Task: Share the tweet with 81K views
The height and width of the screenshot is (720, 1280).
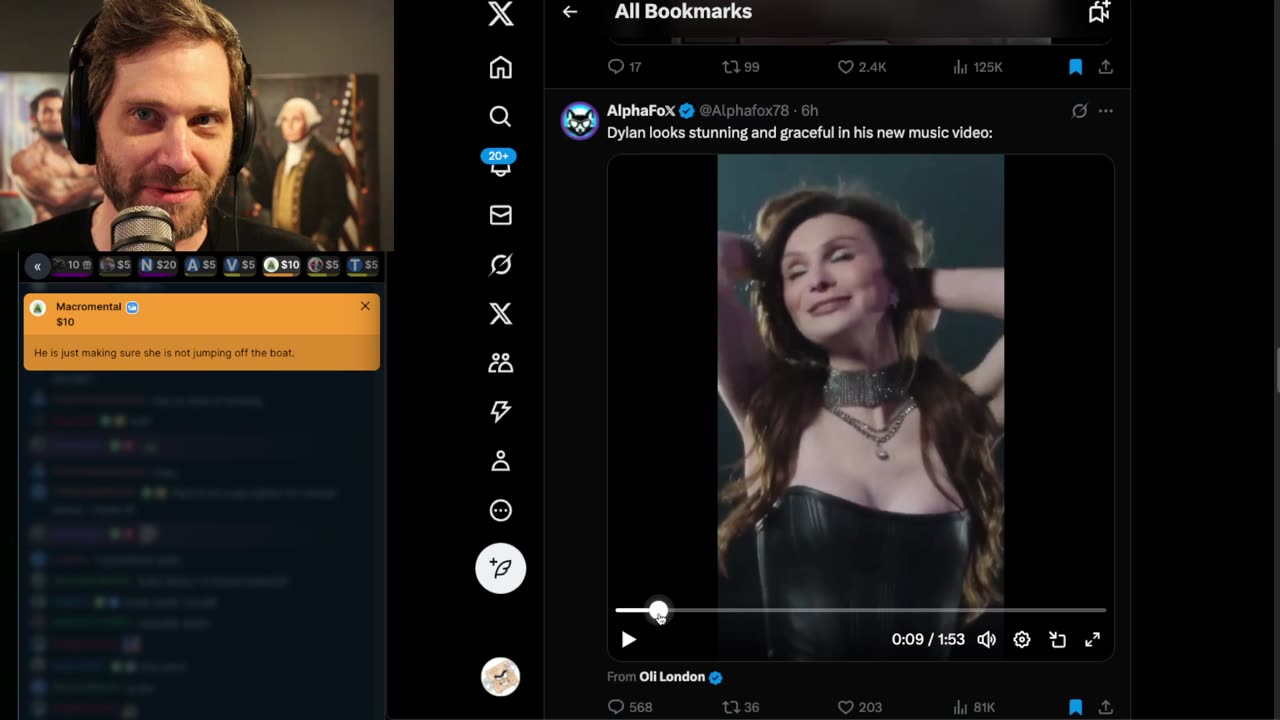Action: pyautogui.click(x=1106, y=707)
